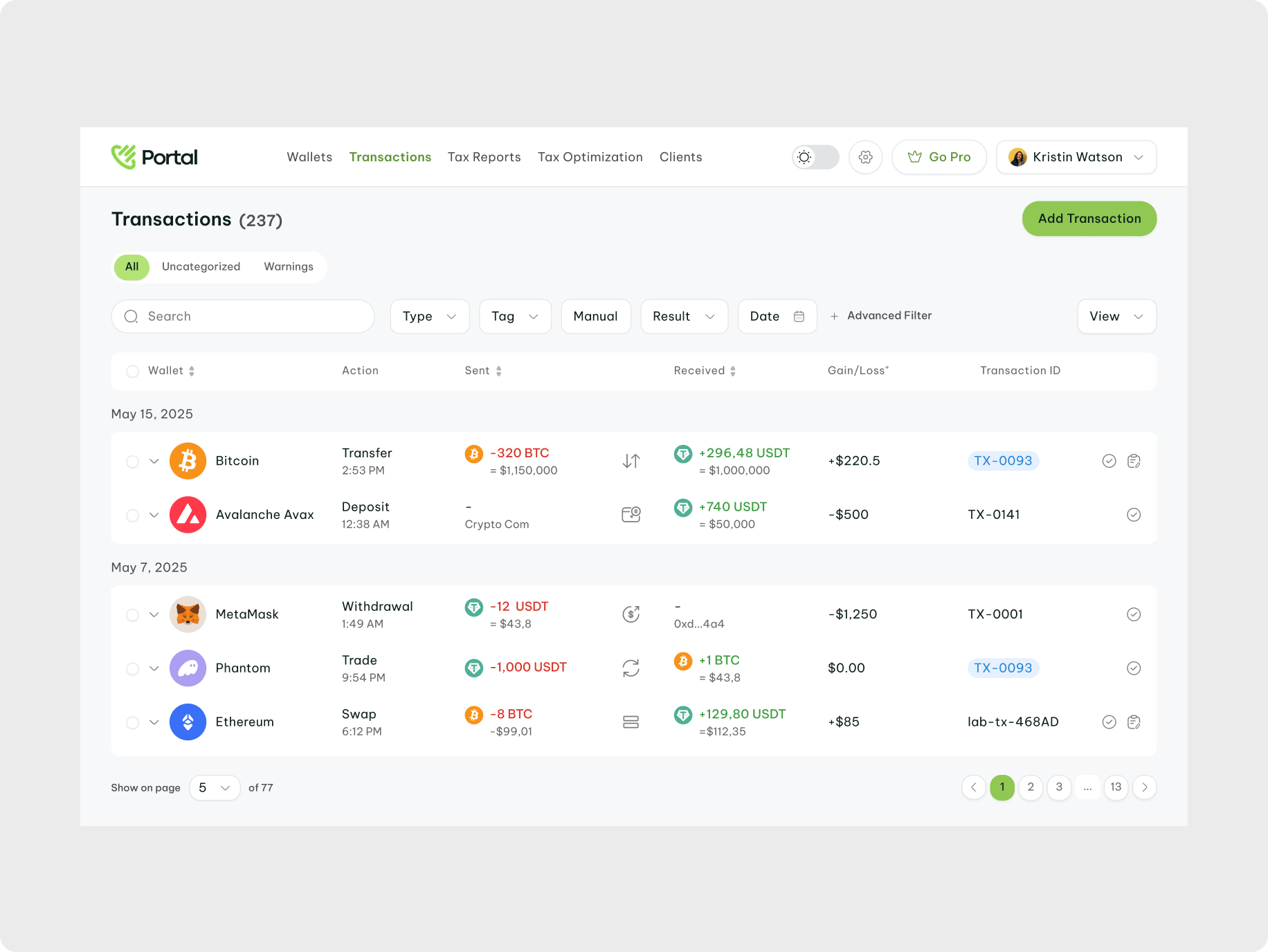This screenshot has width=1268, height=952.
Task: Open the Tax Reports page
Action: click(484, 157)
